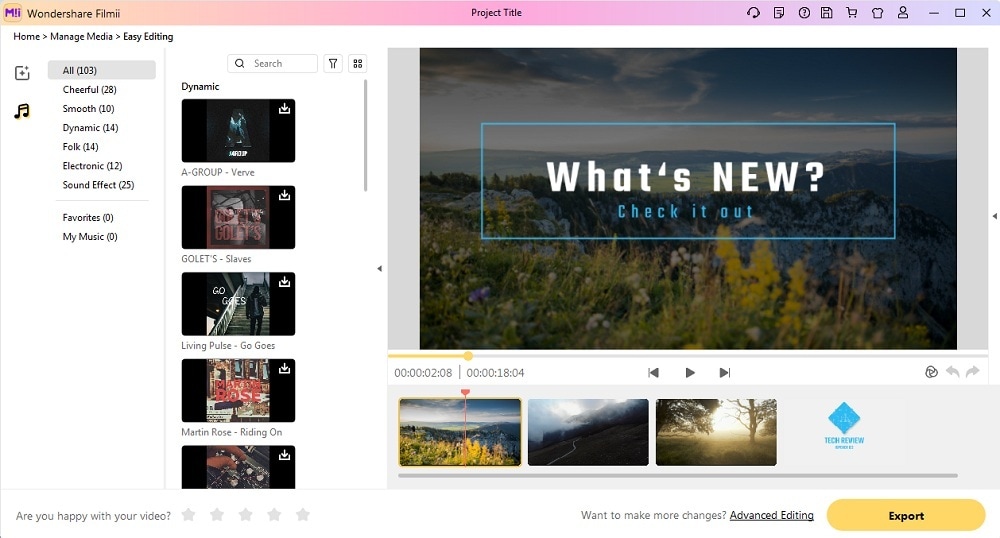Download the GOLET'S - Slaves track
The image size is (1000, 538).
(x=284, y=195)
